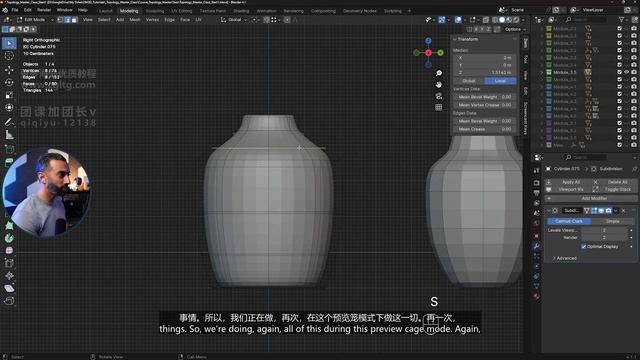Click the pan hand viewport gizmo
The height and width of the screenshot is (360, 640).
[x=438, y=84]
